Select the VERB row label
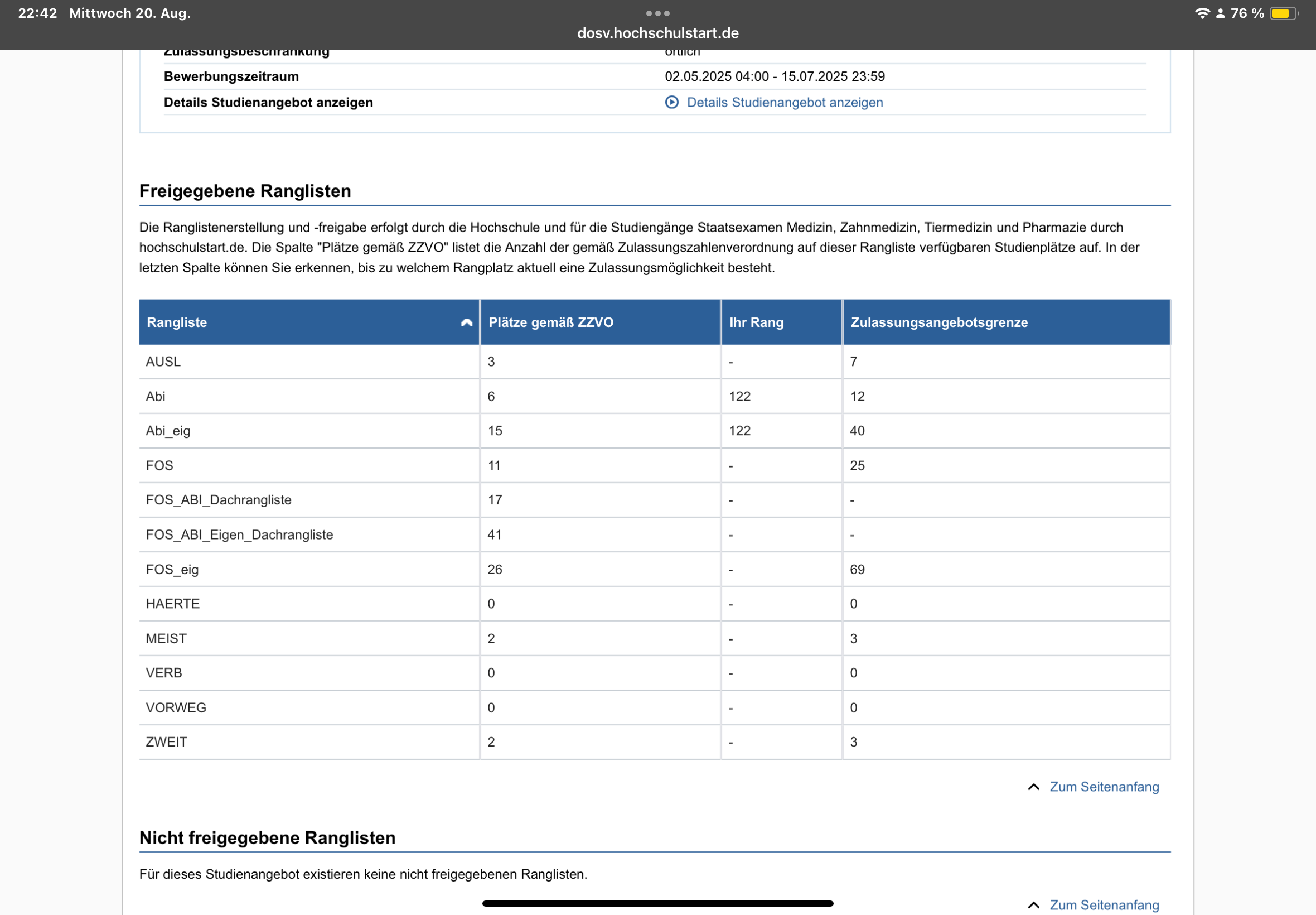The image size is (1316, 915). tap(164, 673)
